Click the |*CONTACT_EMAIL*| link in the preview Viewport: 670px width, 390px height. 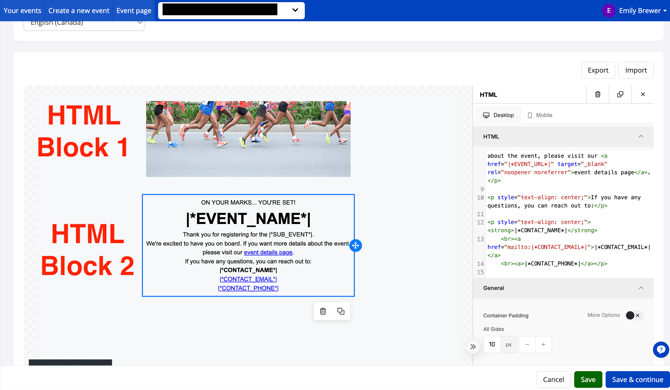pos(248,279)
